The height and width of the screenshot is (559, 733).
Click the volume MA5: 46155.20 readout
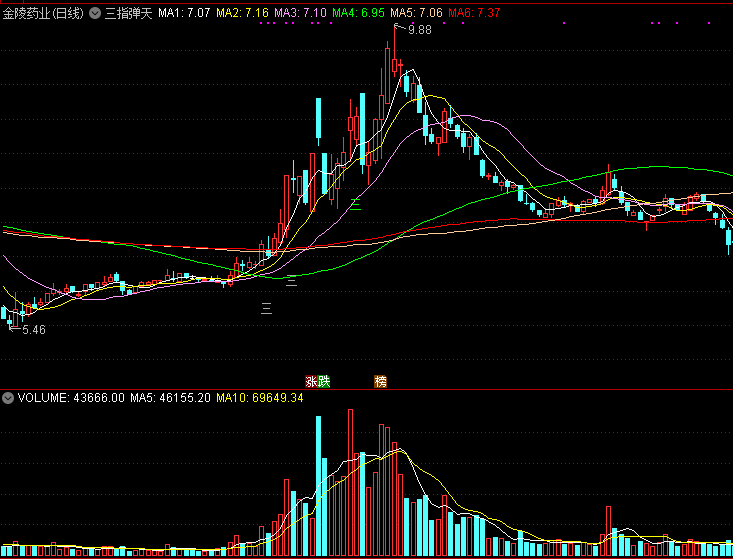point(170,398)
